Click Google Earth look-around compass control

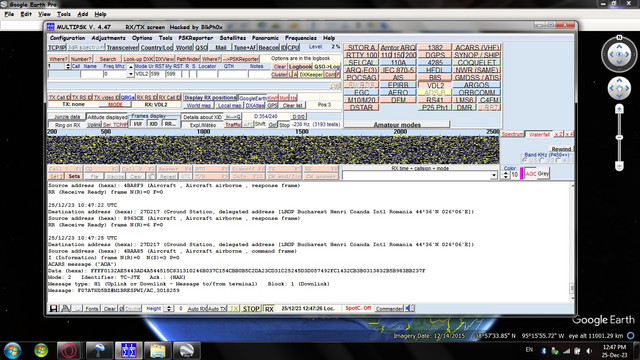tap(619, 54)
